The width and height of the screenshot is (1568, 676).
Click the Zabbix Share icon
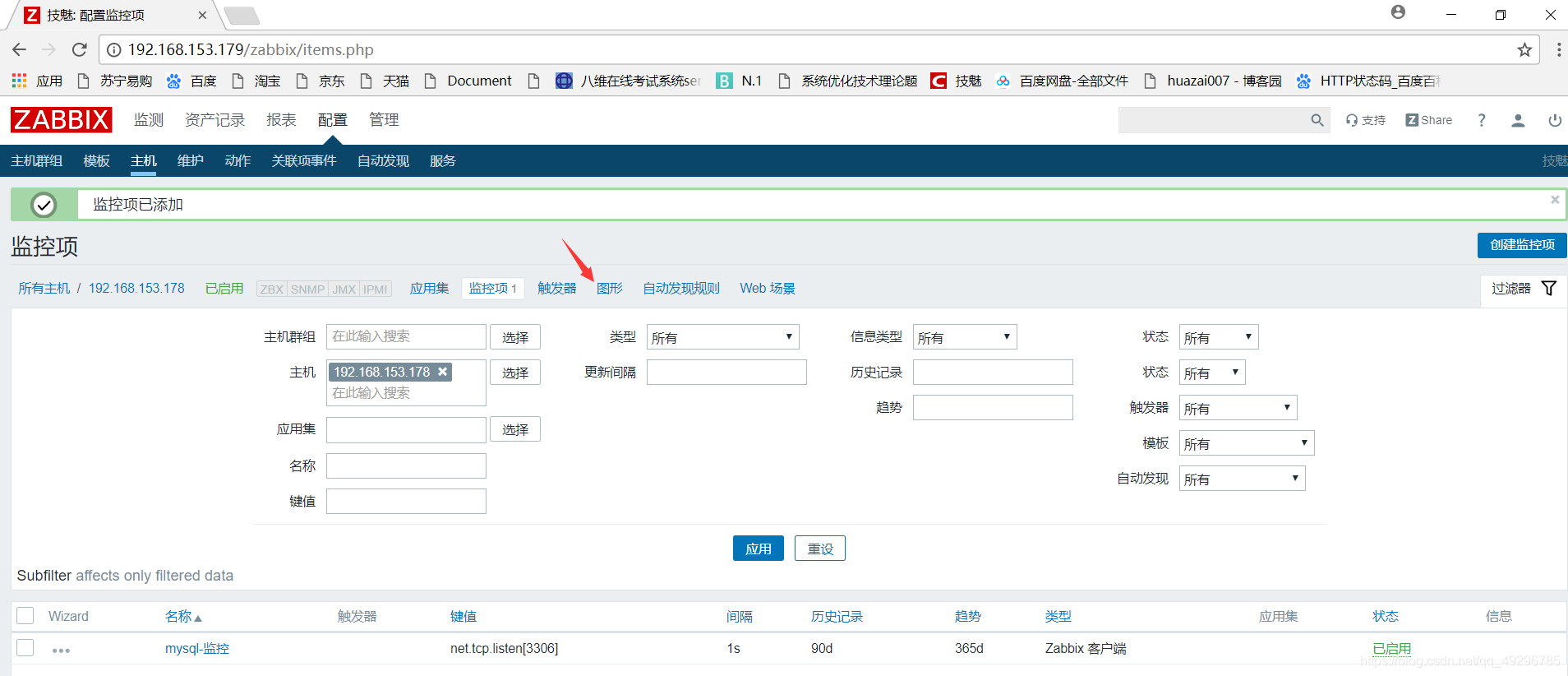tap(1428, 120)
